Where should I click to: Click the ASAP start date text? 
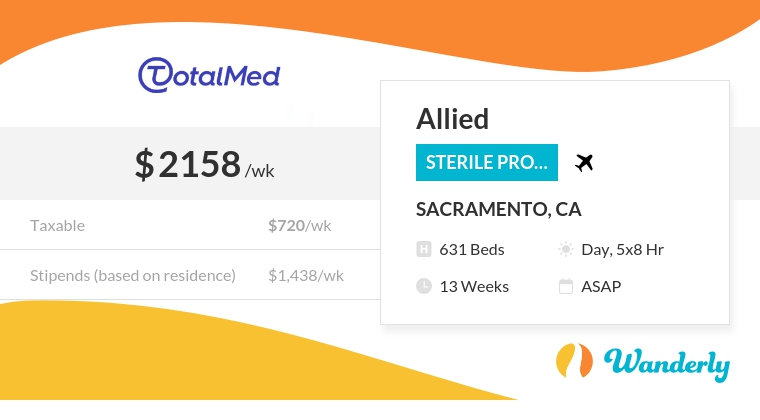[x=601, y=286]
